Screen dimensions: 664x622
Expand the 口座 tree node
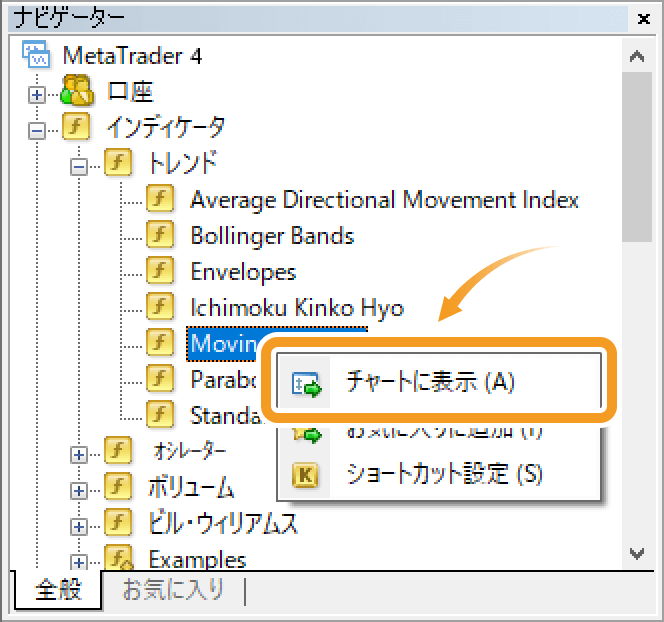click(37, 95)
